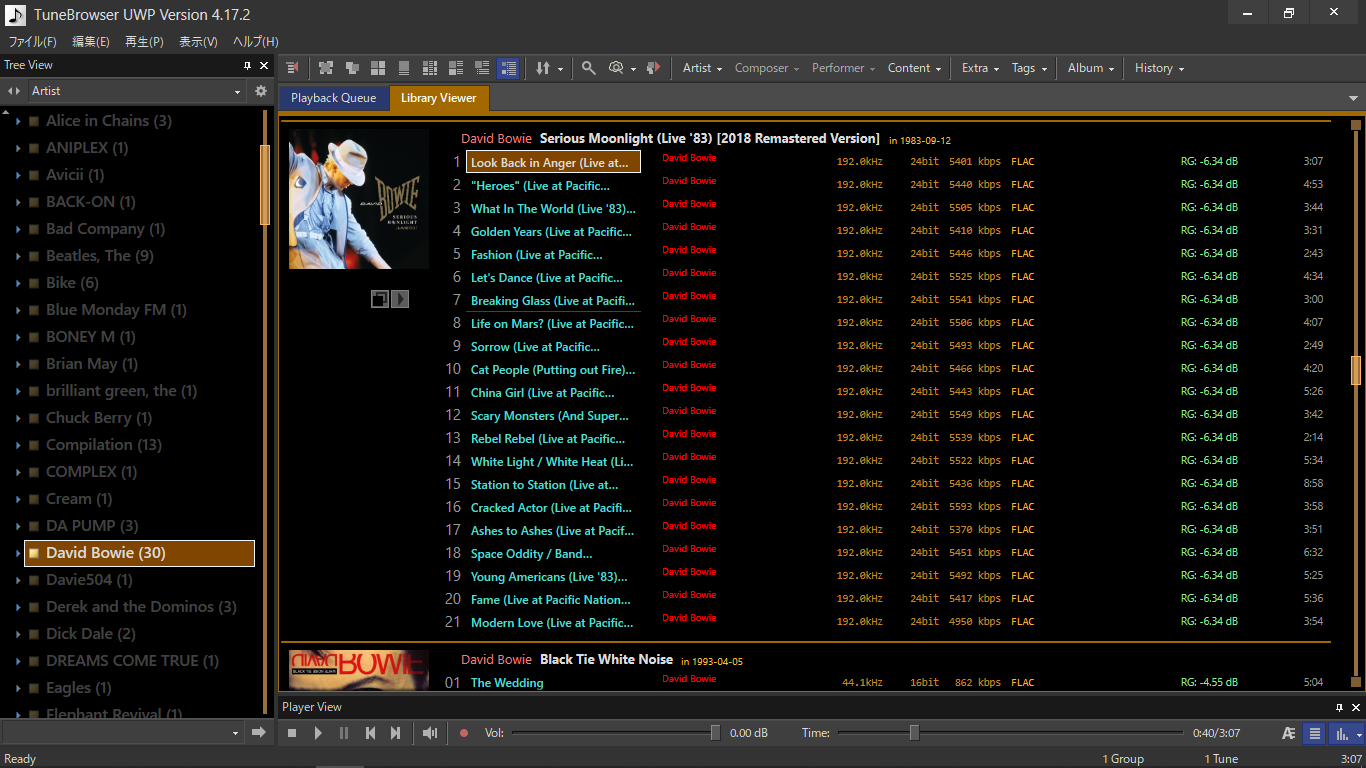Open the Album dropdown
This screenshot has height=768, width=1366.
pyautogui.click(x=1091, y=68)
